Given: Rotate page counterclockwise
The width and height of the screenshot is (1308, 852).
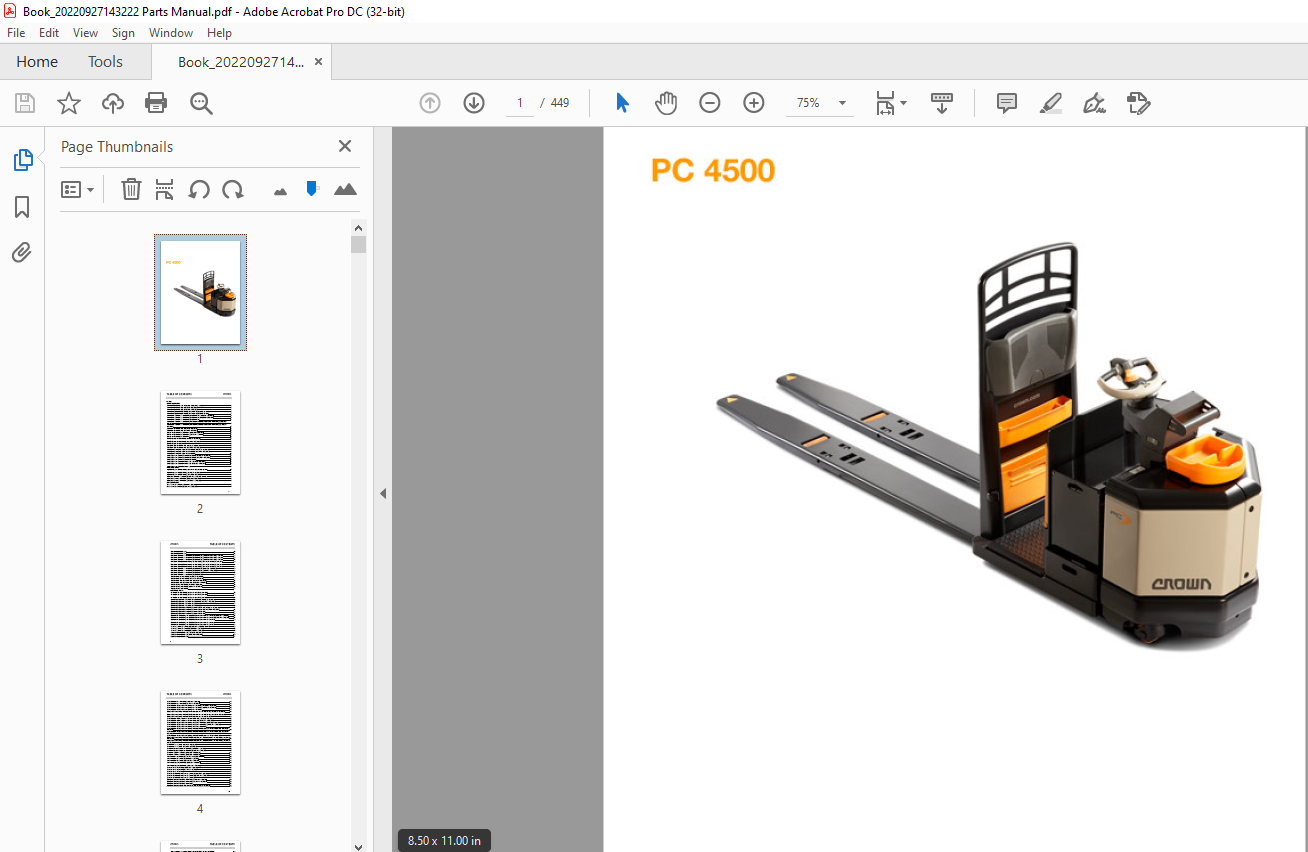Looking at the screenshot, I should [x=199, y=189].
